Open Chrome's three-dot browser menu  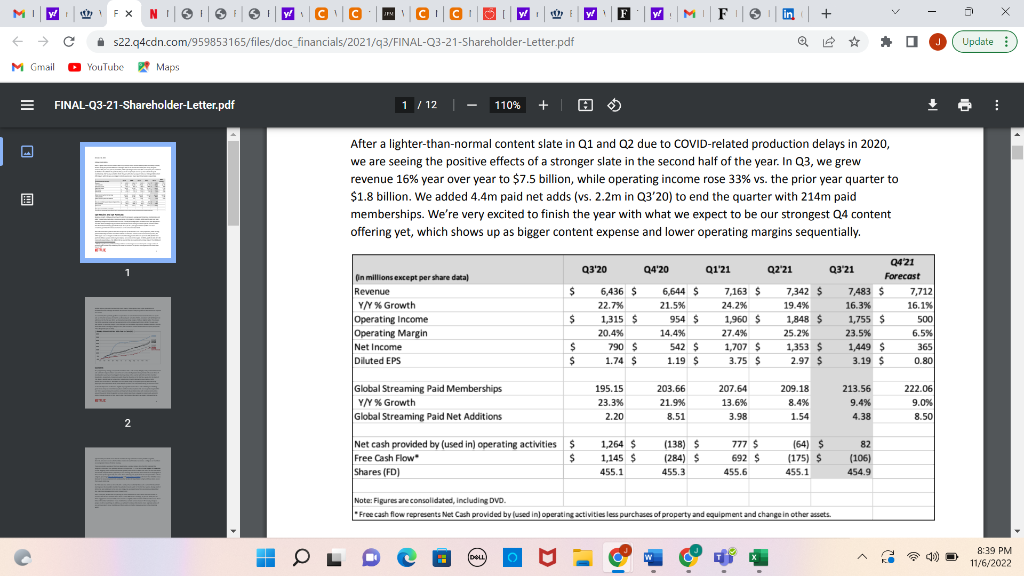point(1008,43)
